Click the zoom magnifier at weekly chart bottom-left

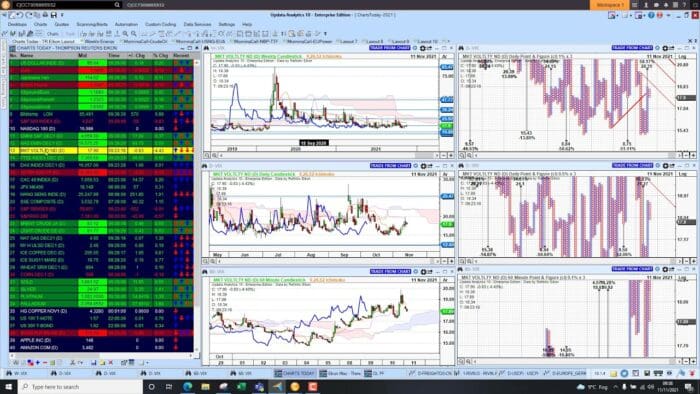(208, 155)
